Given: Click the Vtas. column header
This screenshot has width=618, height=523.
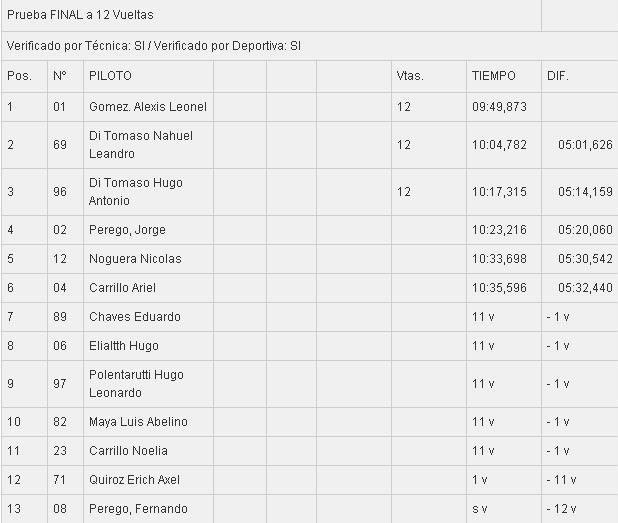Looking at the screenshot, I should 410,76.
